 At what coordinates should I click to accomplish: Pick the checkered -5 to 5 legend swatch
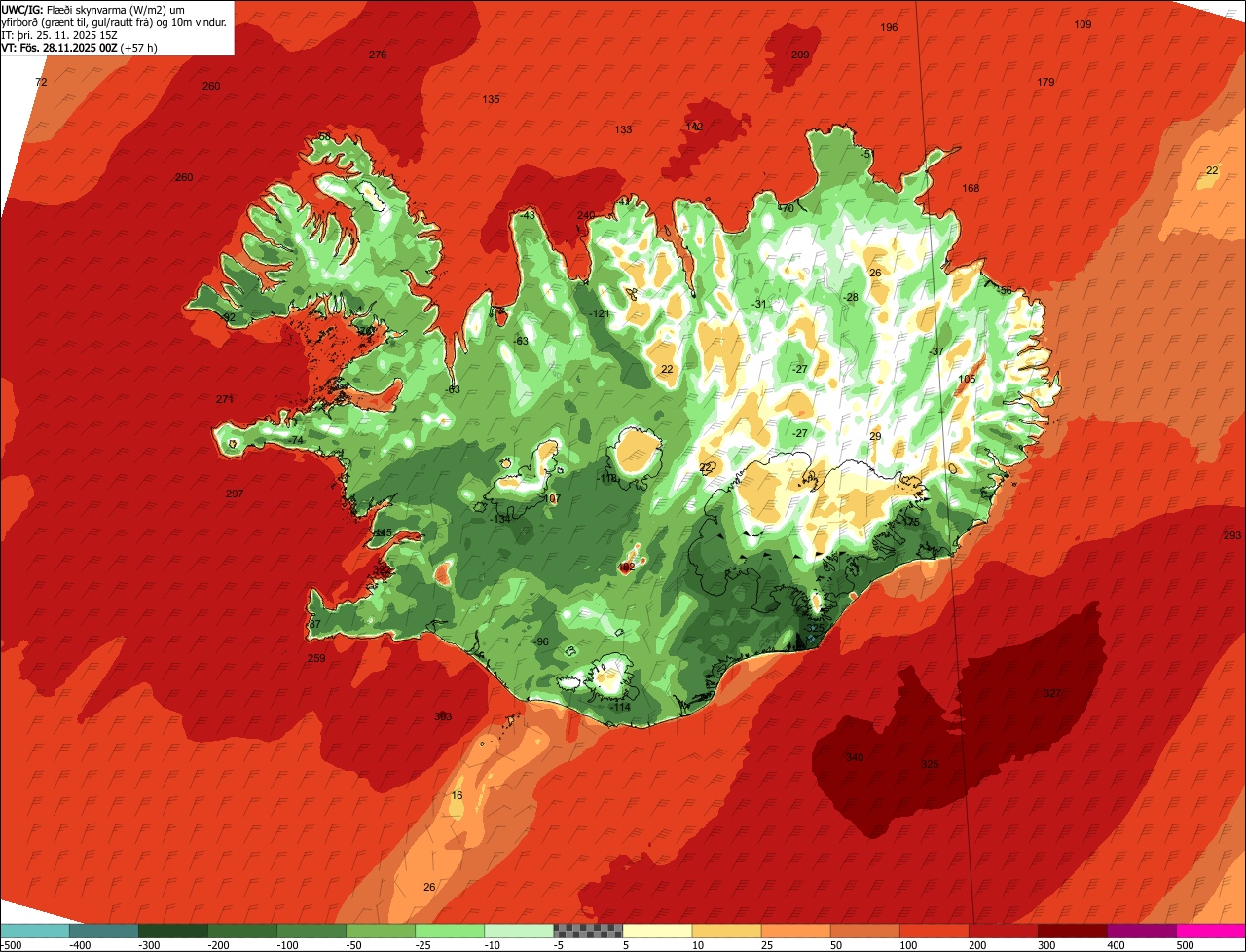[x=588, y=931]
